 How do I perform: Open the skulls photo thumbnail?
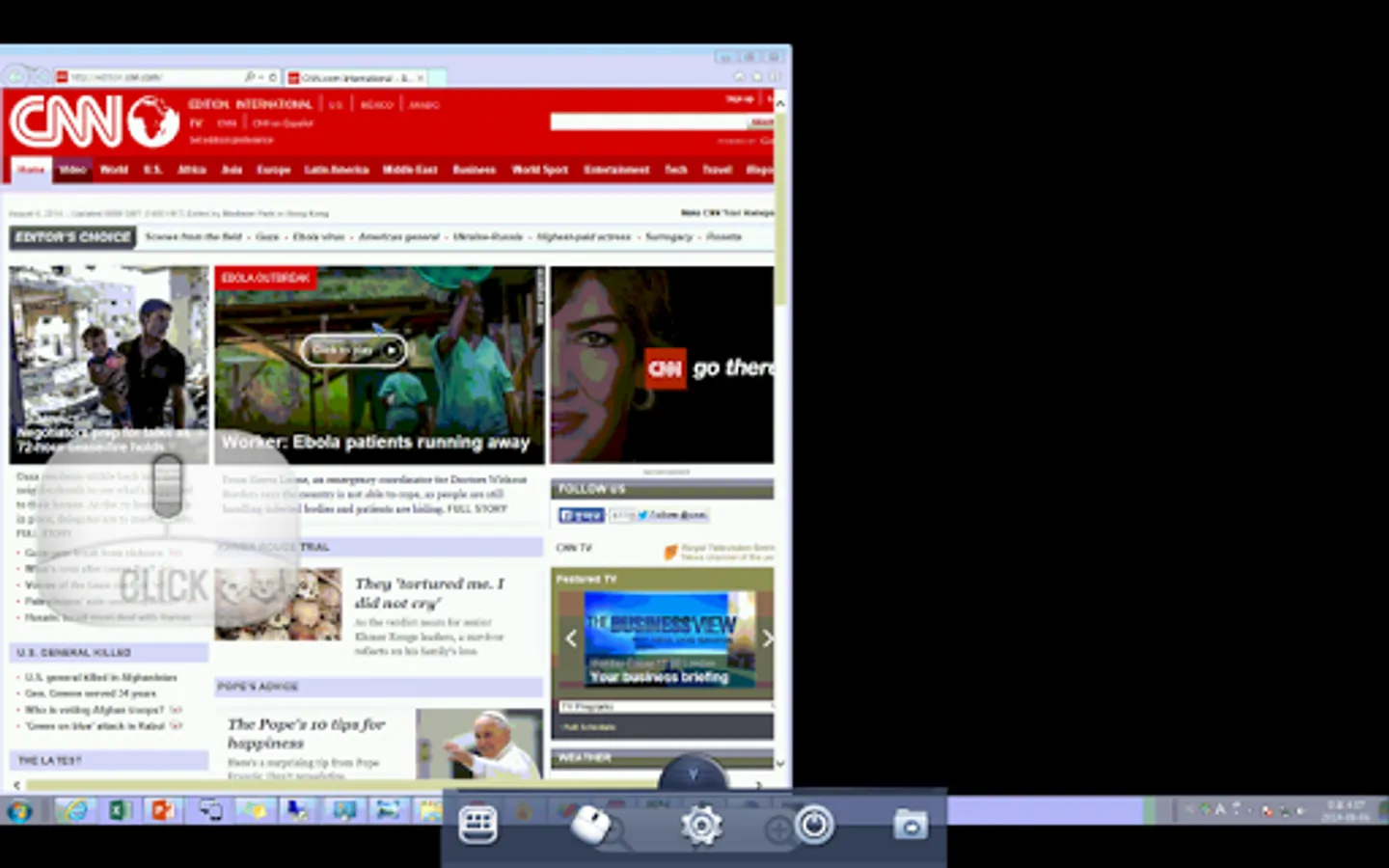pos(279,605)
